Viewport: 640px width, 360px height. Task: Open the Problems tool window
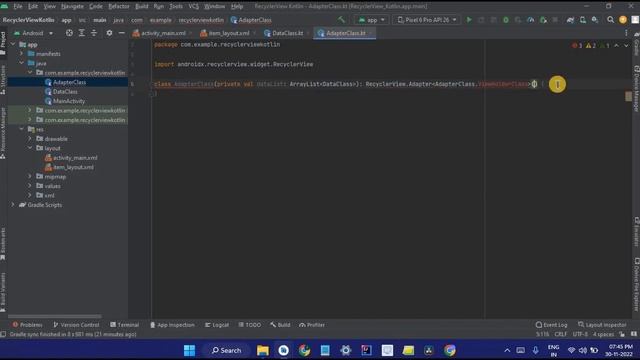point(27,325)
